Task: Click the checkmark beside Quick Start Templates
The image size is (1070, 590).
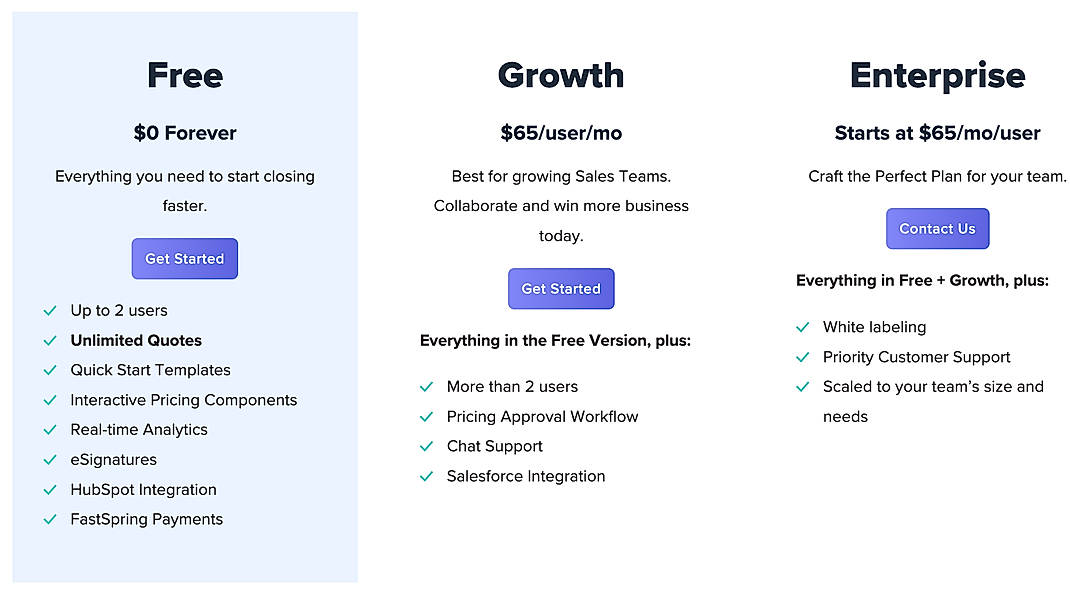Action: (50, 370)
